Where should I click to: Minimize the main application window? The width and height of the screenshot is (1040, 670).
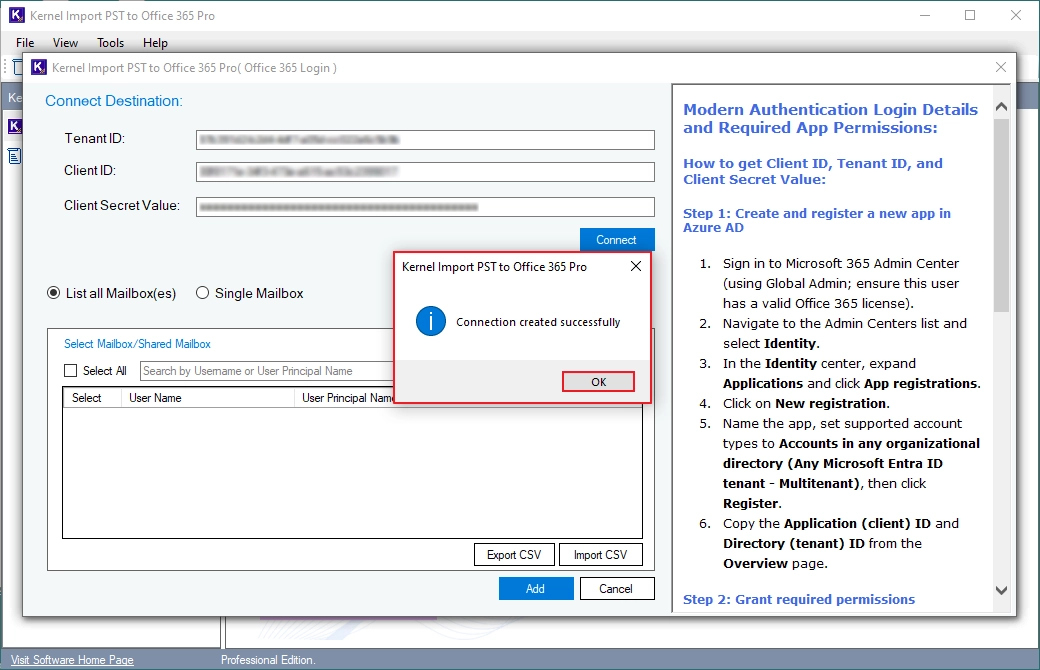tap(925, 15)
